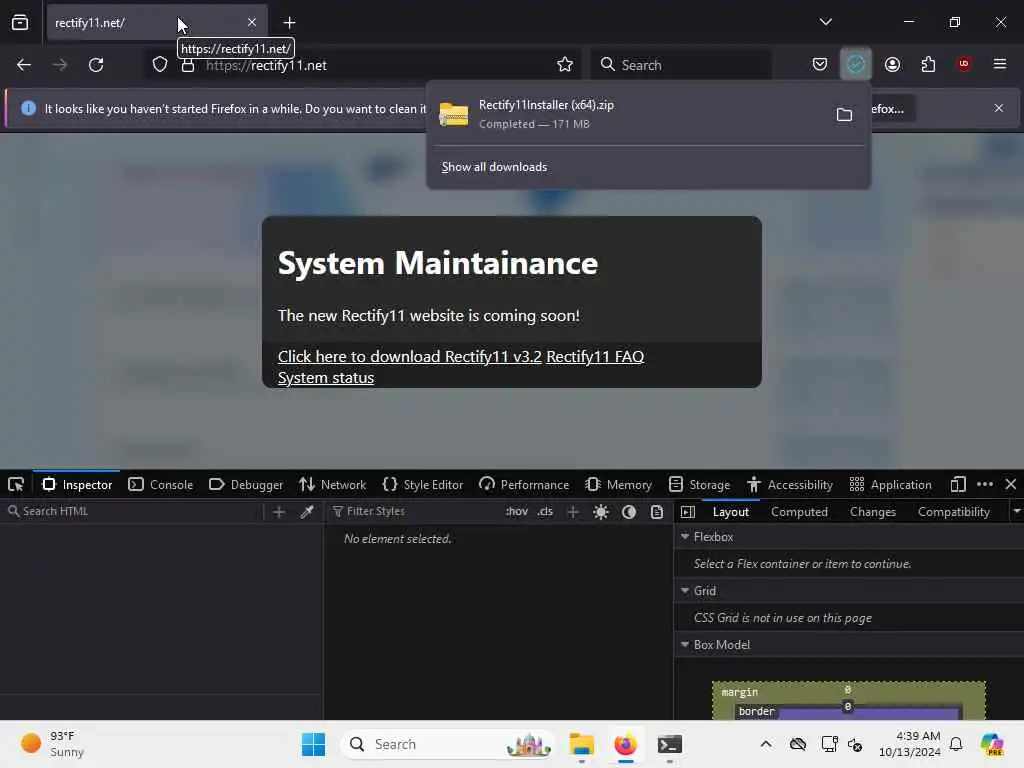Open the Application tab
The height and width of the screenshot is (768, 1024).
[x=891, y=485]
